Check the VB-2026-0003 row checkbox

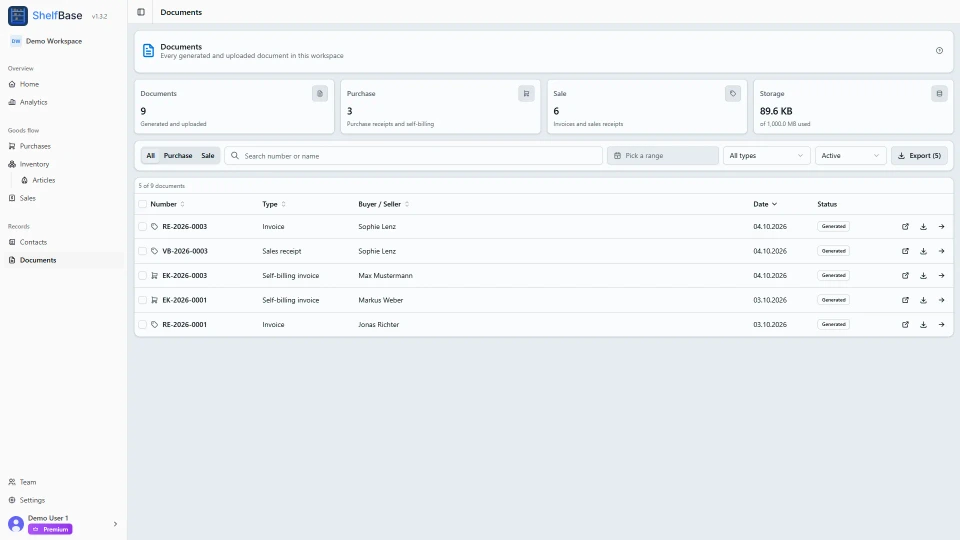point(143,251)
